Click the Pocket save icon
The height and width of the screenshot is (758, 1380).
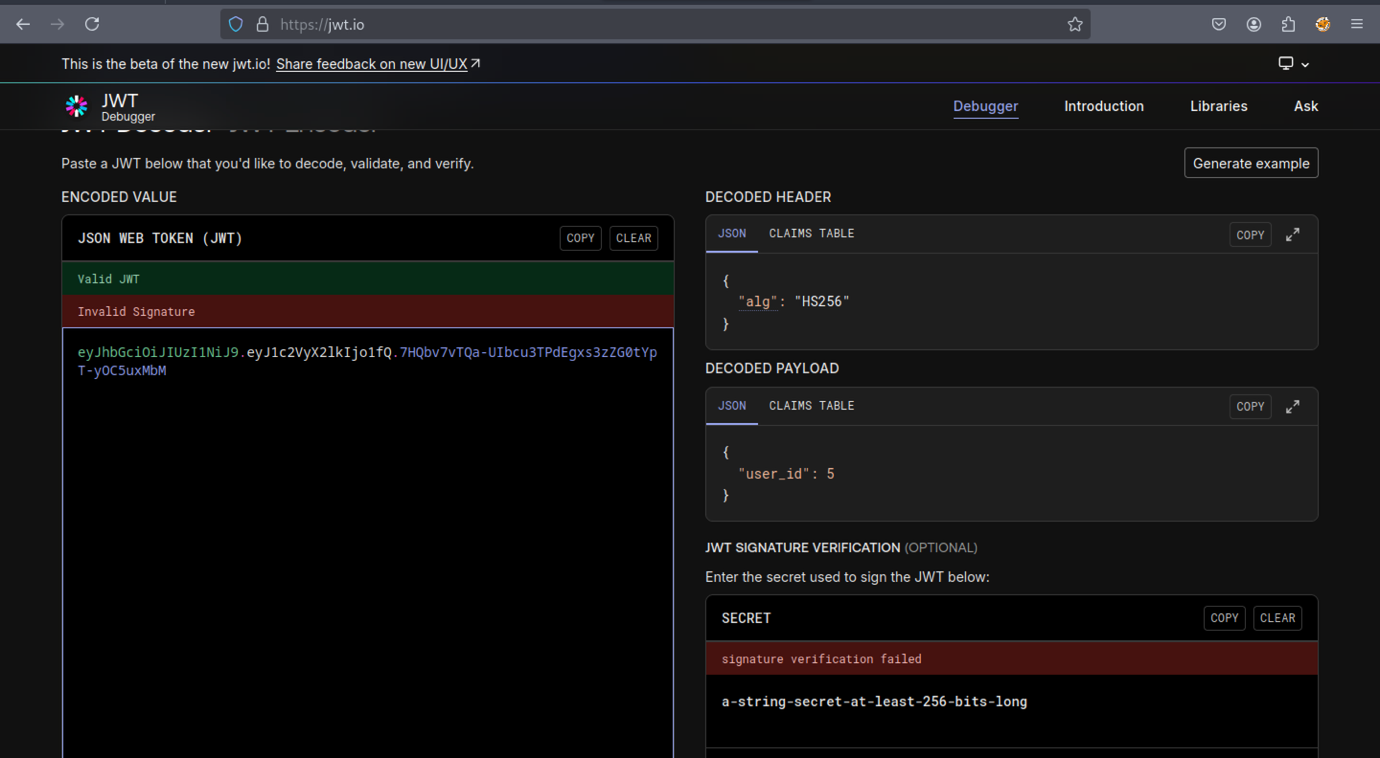[x=1219, y=24]
